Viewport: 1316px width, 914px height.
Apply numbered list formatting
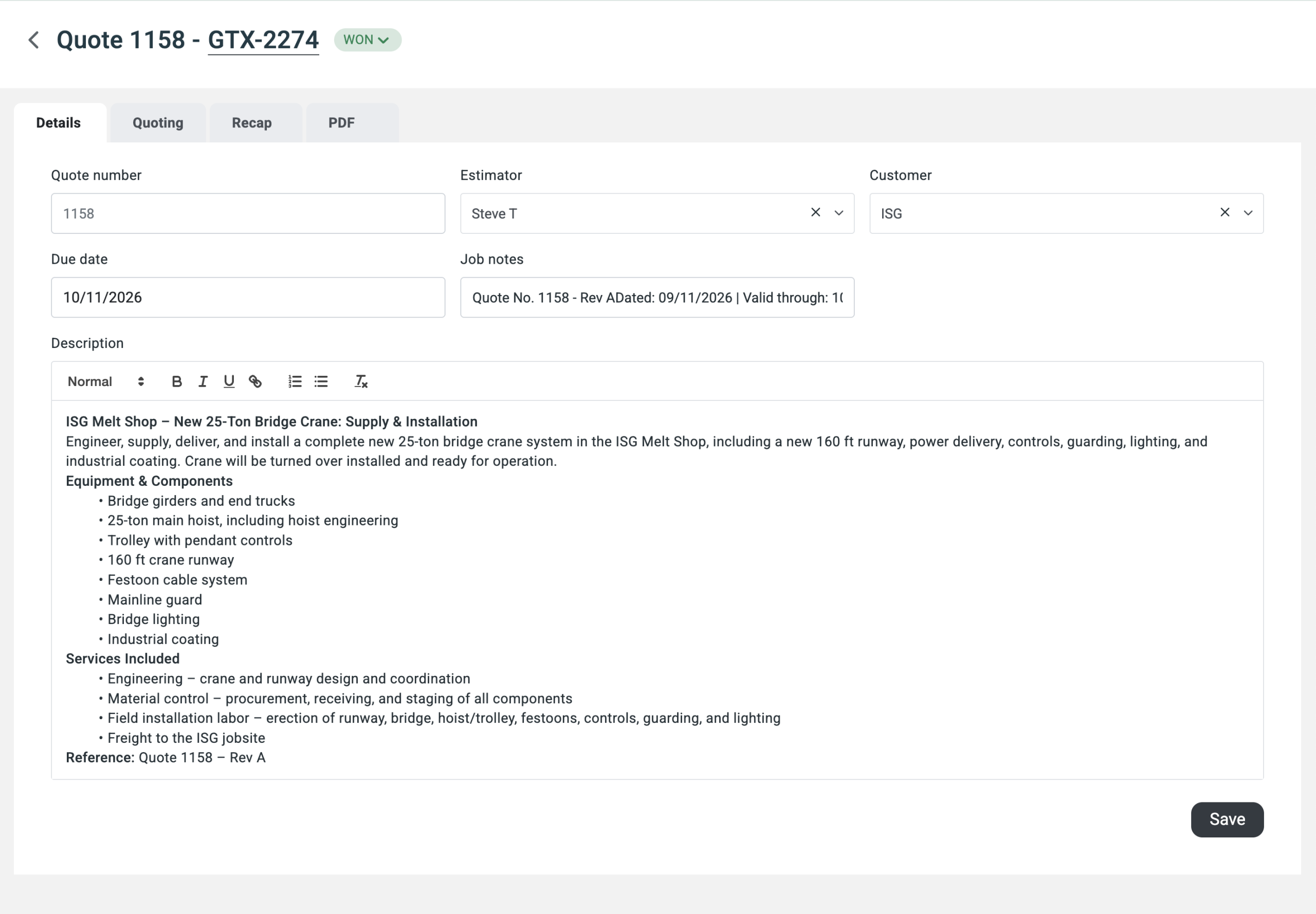tap(295, 381)
